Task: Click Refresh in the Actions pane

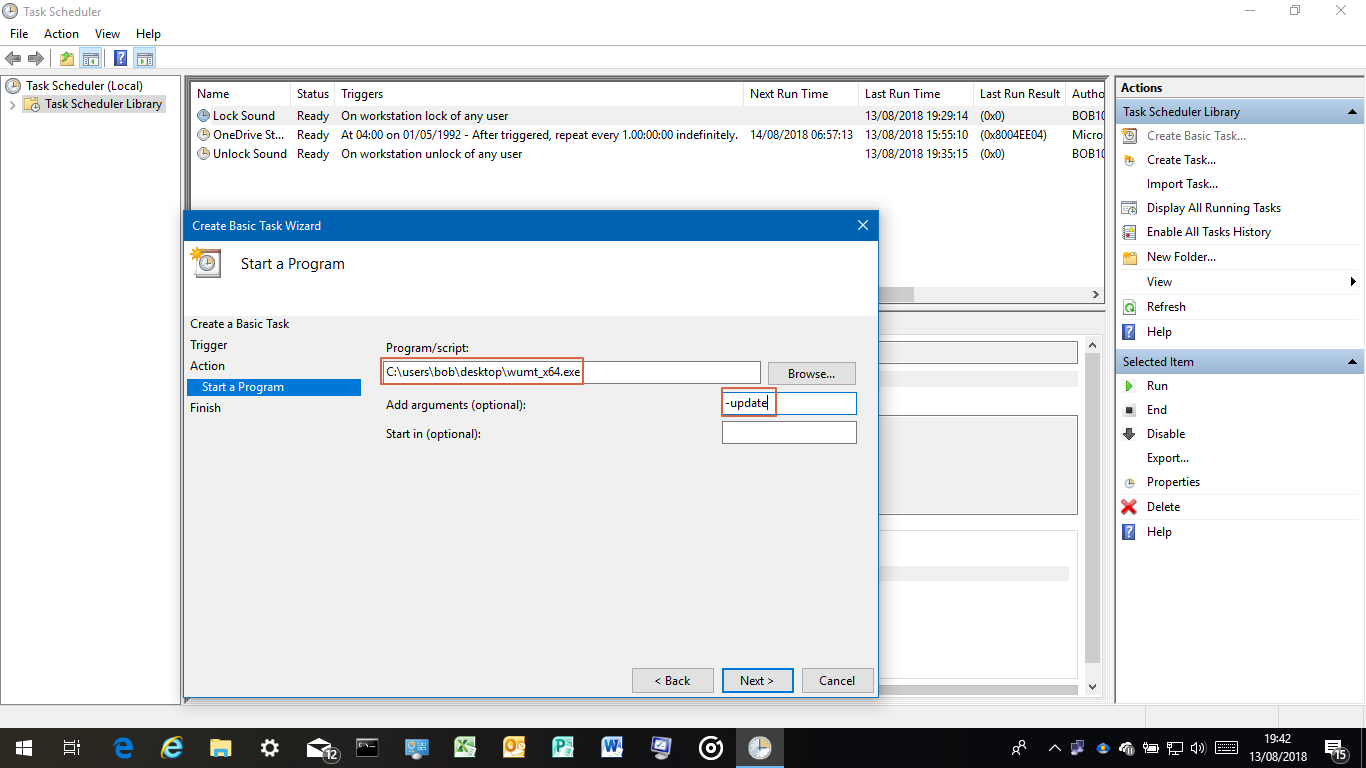Action: (1165, 307)
